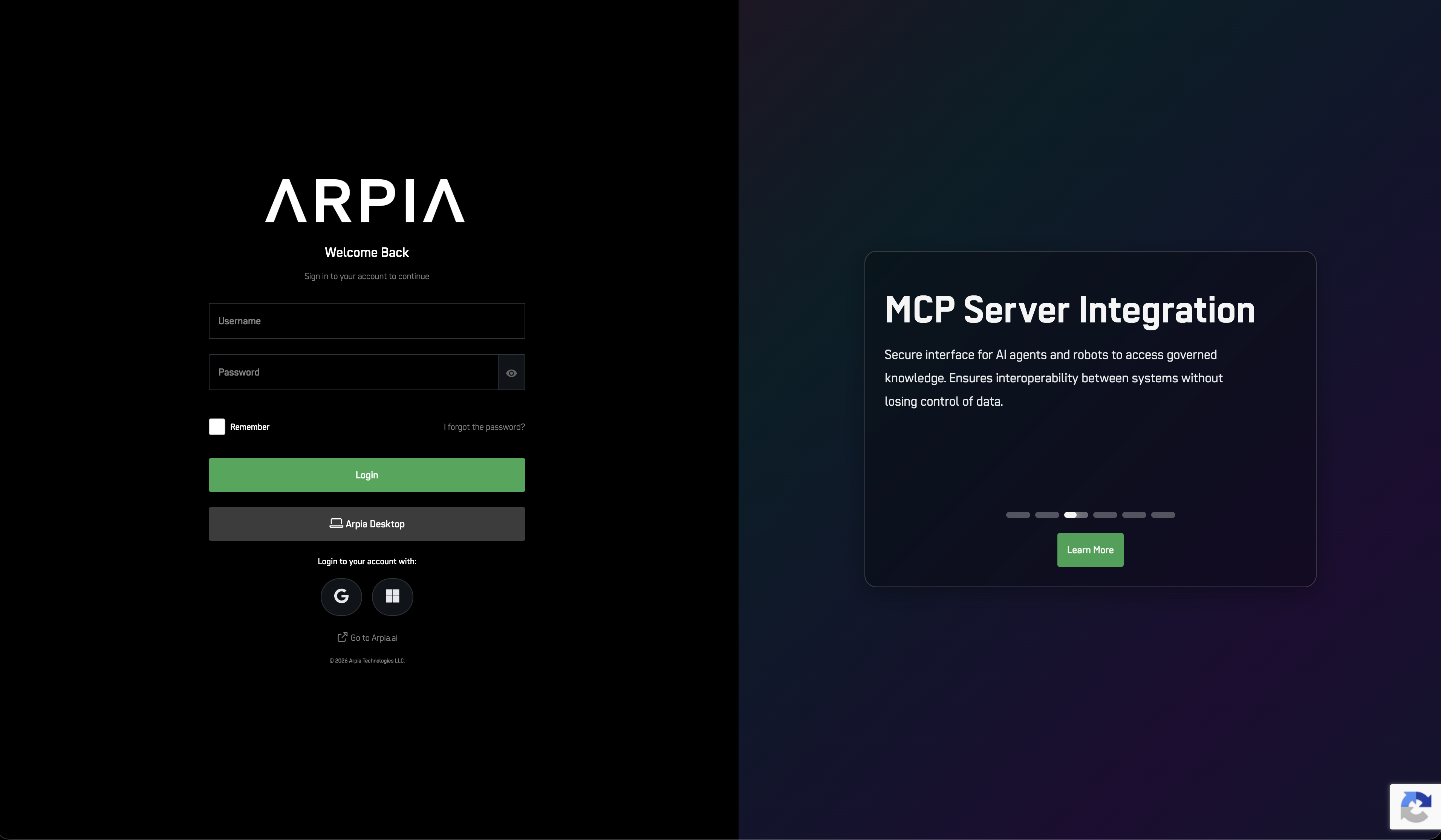Screen dimensions: 1441x840
Task: Toggle password visibility eye icon
Action: [x=511, y=373]
